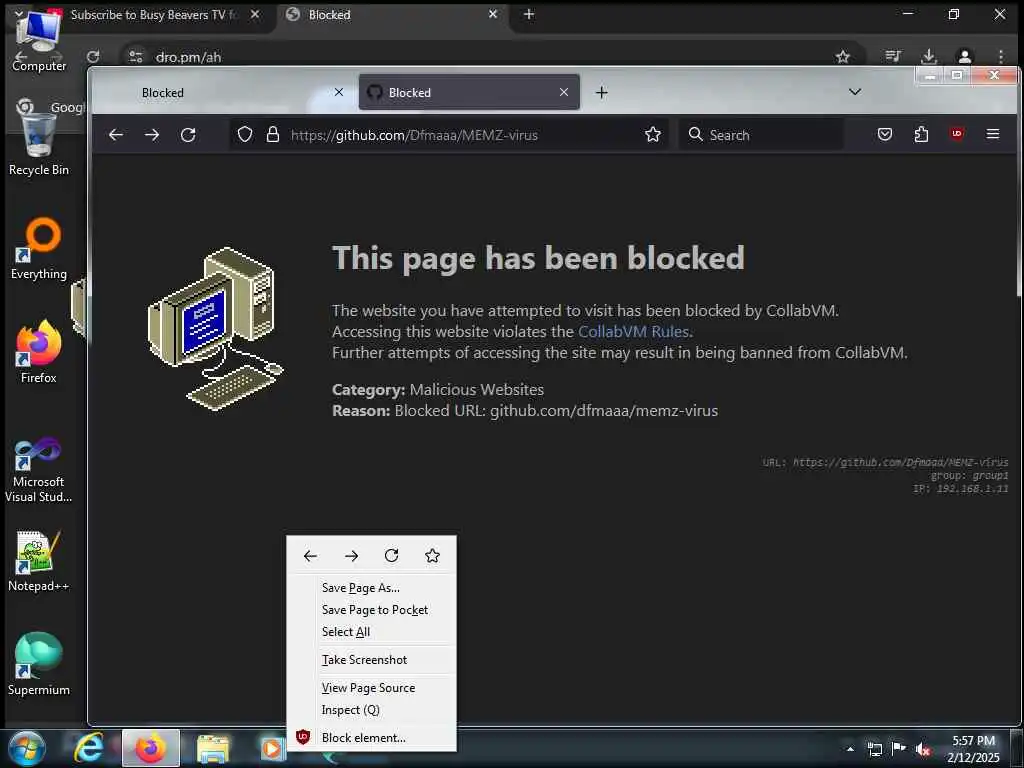Open Chrome profile avatar icon
The height and width of the screenshot is (768, 1024).
[x=965, y=57]
